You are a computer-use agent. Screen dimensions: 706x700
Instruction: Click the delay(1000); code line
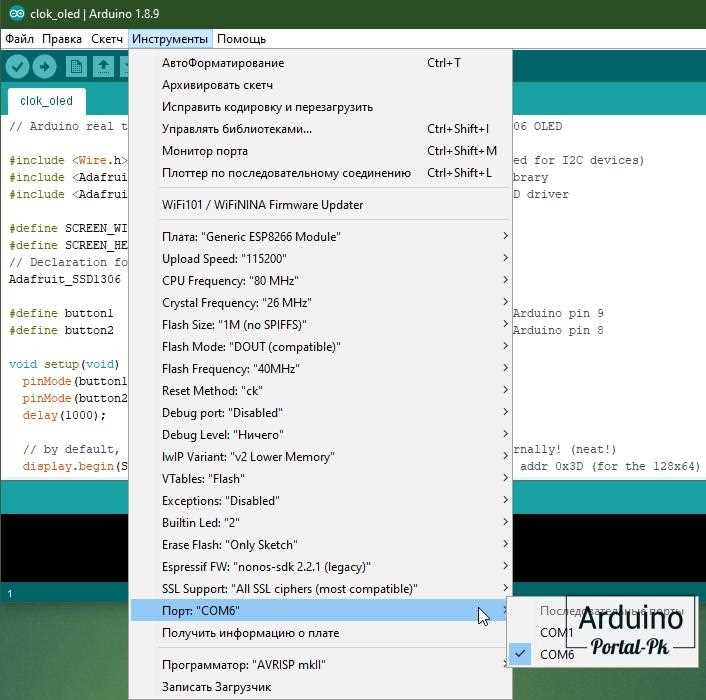[x=64, y=415]
